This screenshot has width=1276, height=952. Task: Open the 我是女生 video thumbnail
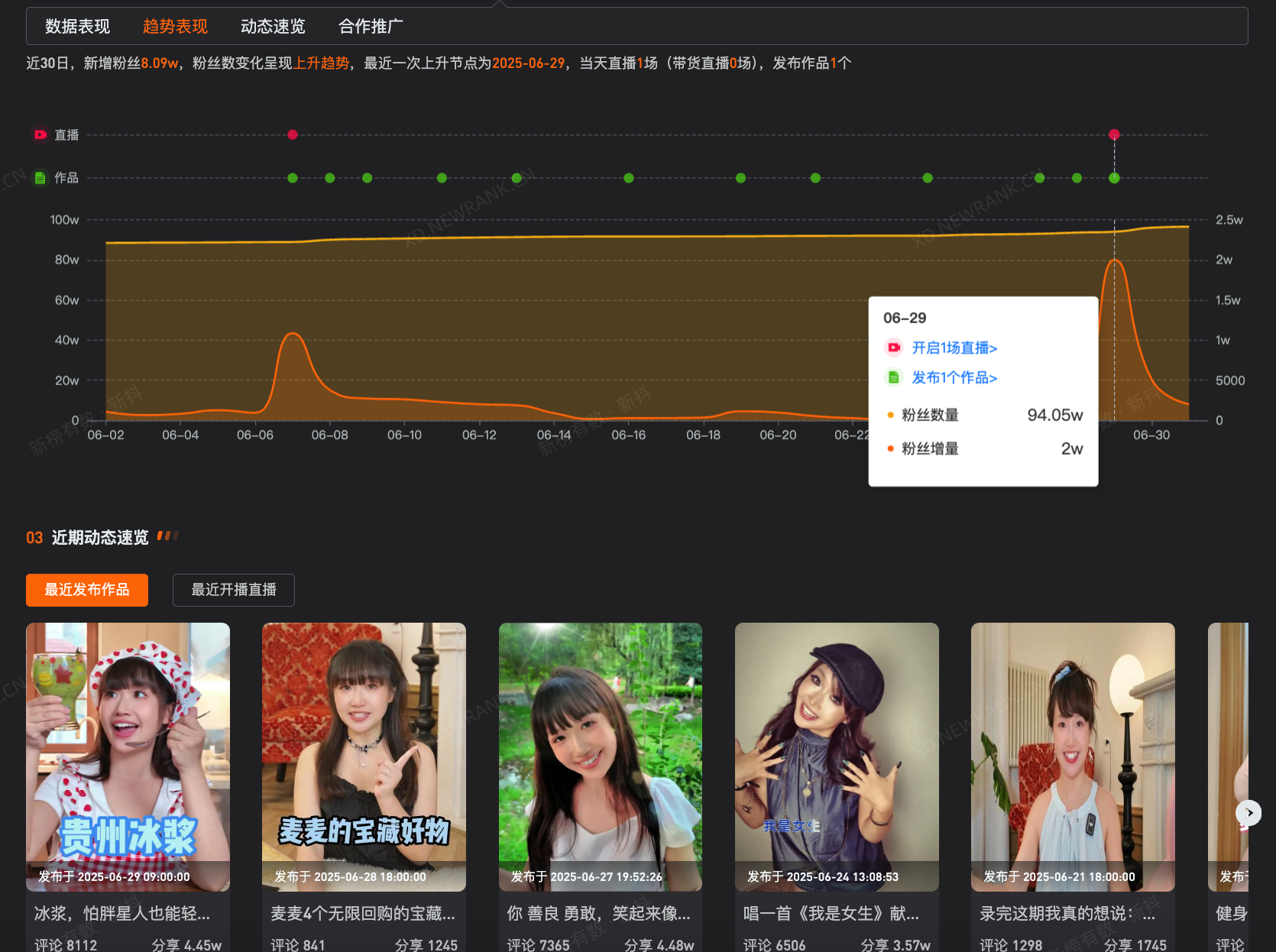837,756
